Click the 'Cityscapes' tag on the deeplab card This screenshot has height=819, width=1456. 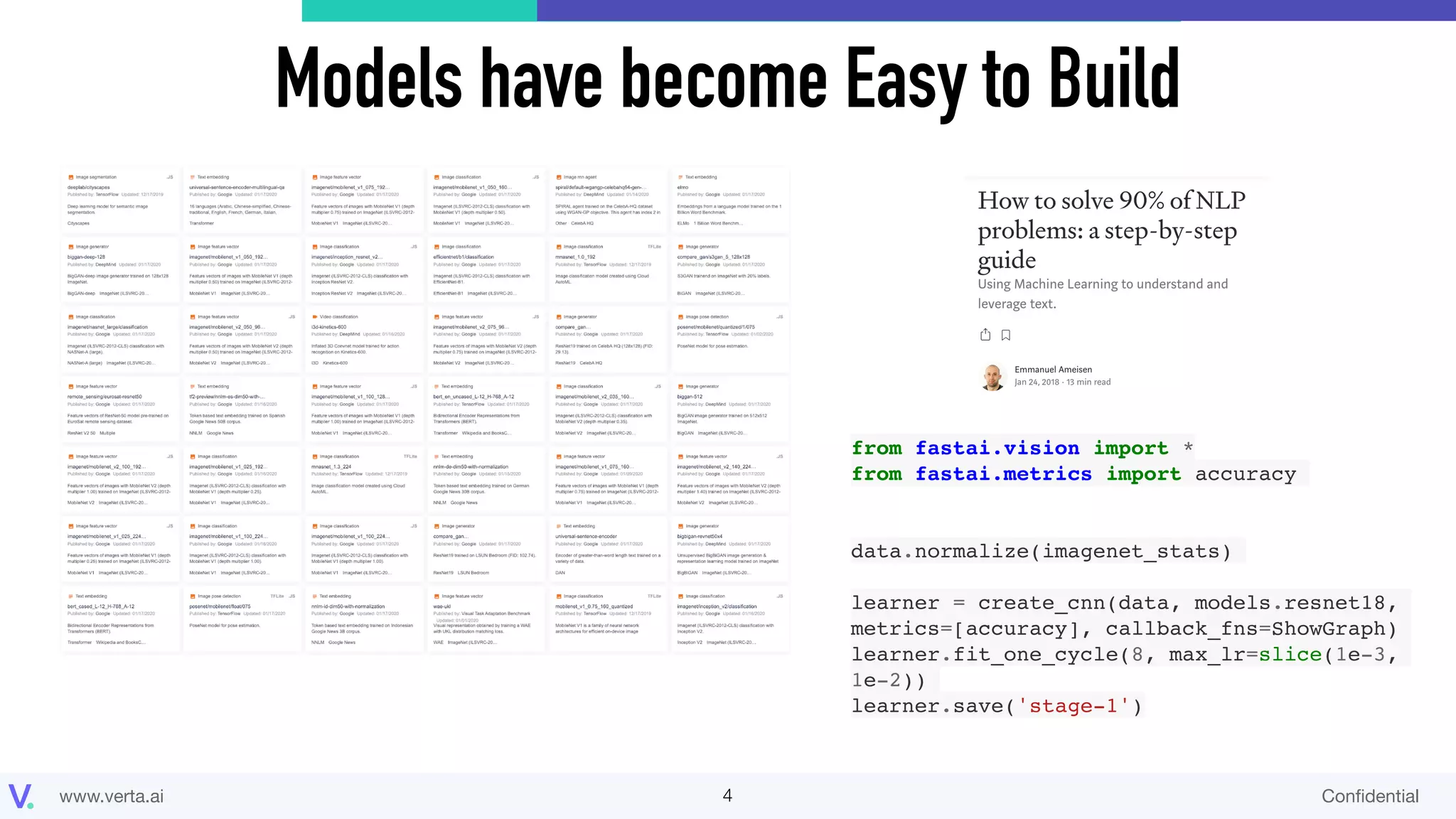click(79, 223)
